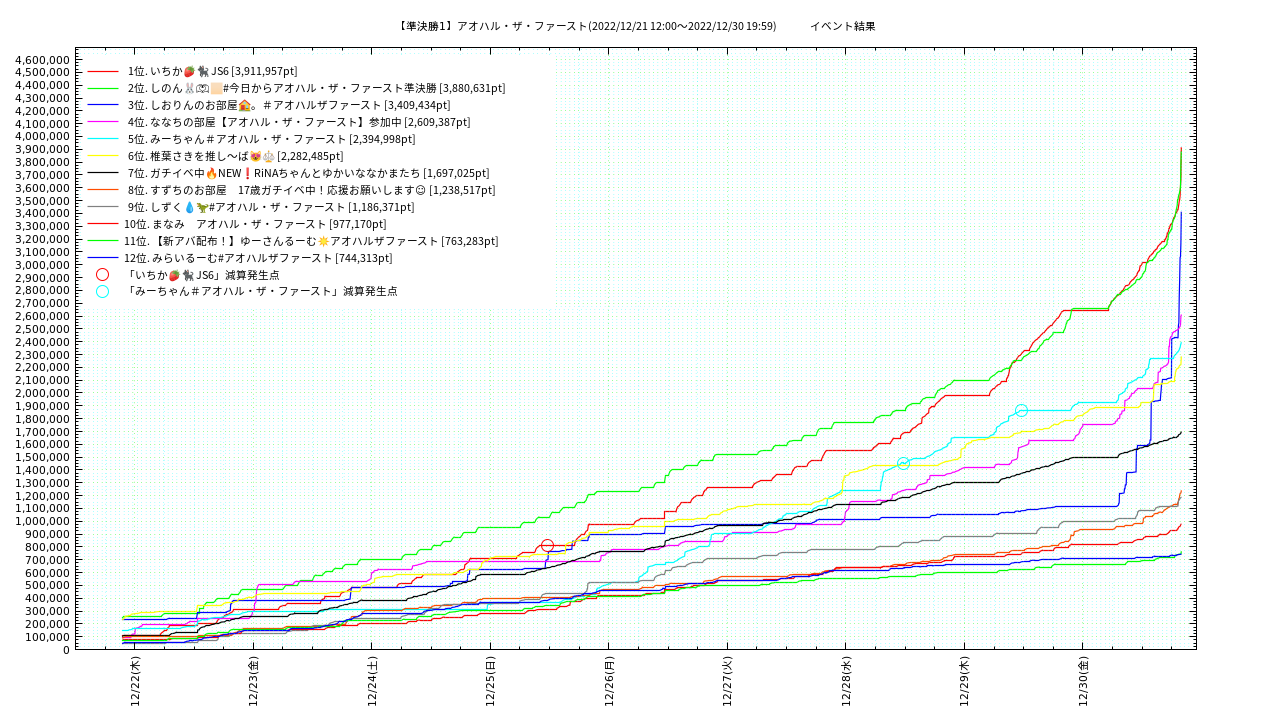Click x-axis date label 12/29(木)

coord(964,681)
